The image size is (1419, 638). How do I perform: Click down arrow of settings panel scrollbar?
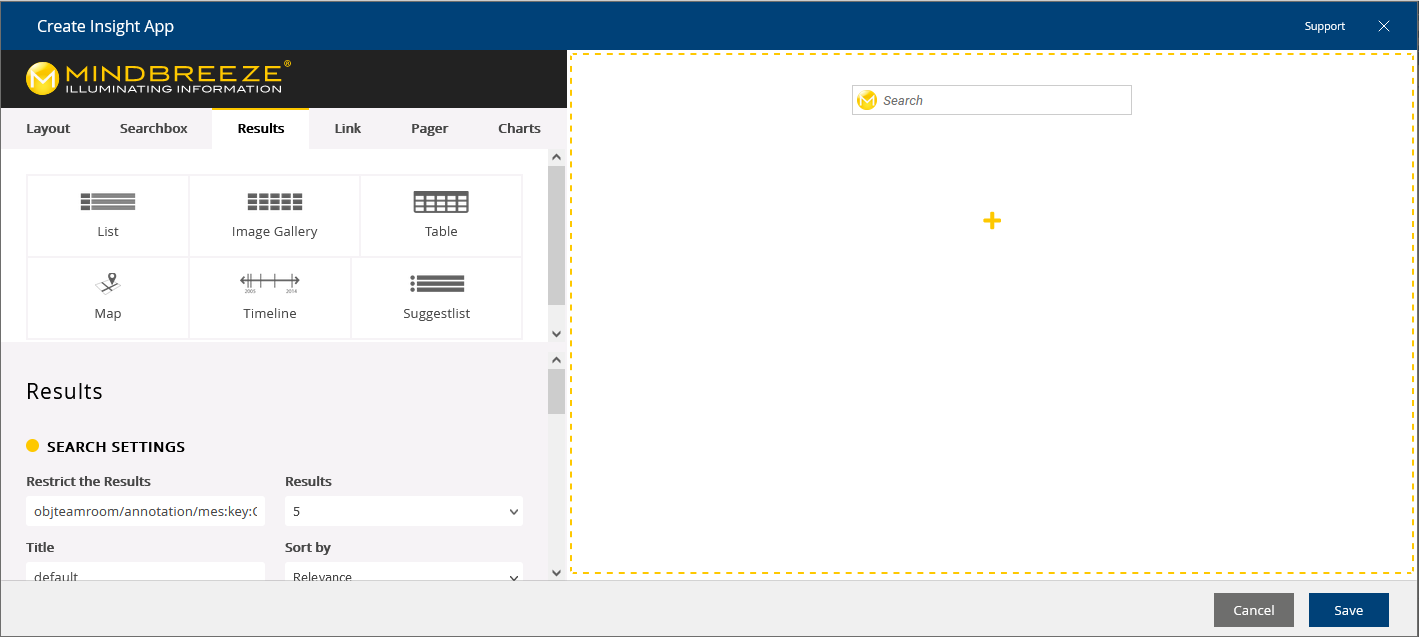pos(557,573)
